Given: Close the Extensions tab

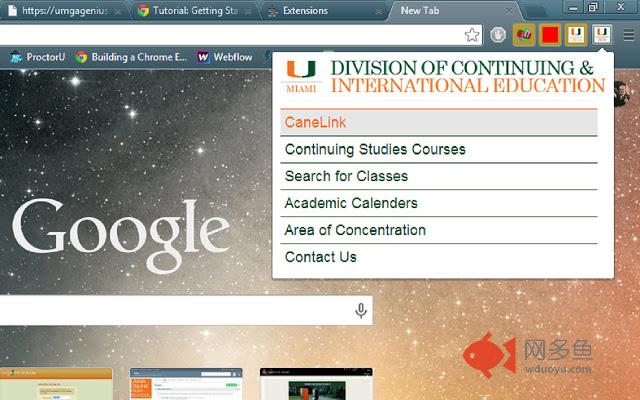Looking at the screenshot, I should click(378, 12).
